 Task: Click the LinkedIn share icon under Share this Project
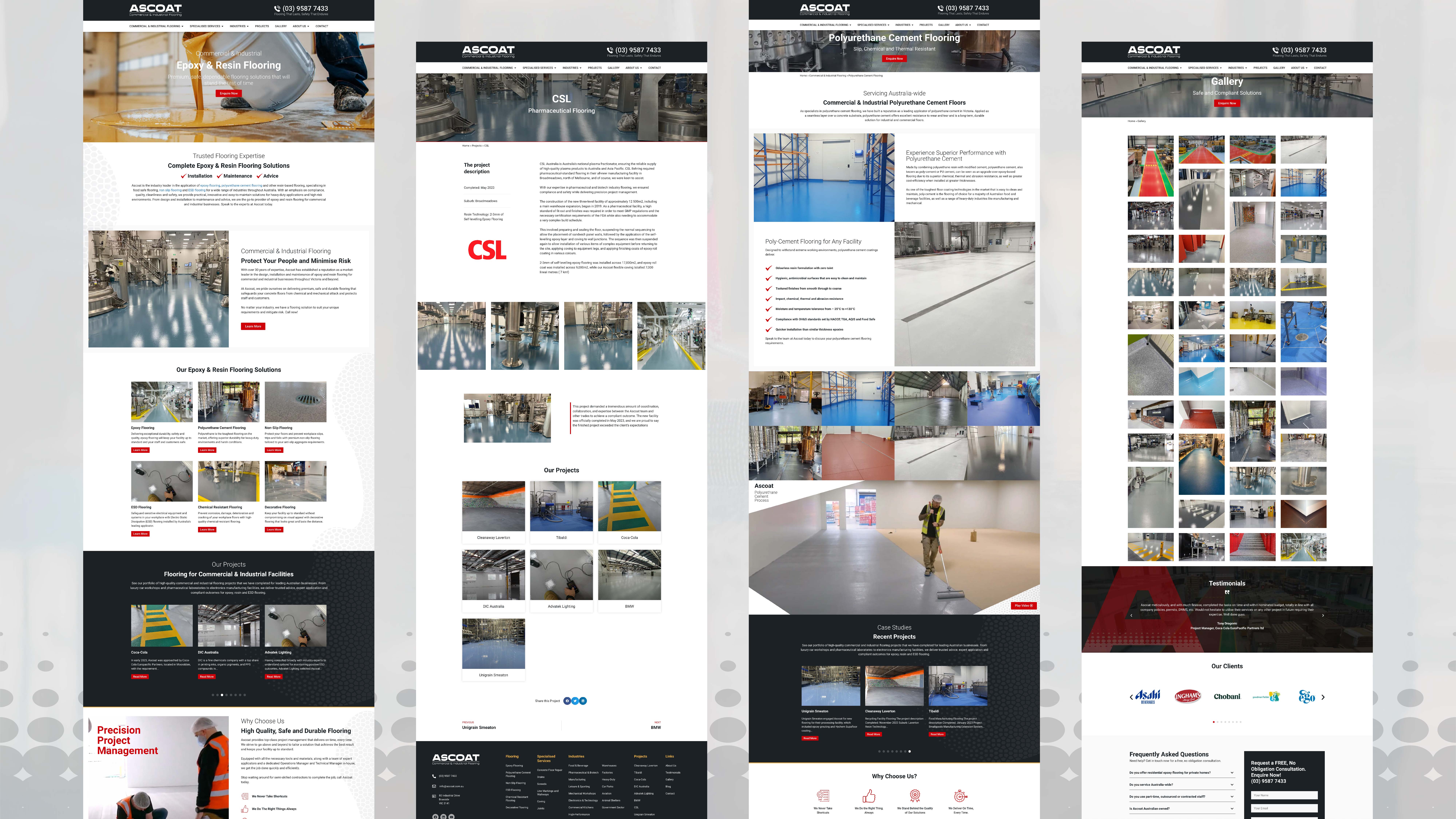click(583, 701)
